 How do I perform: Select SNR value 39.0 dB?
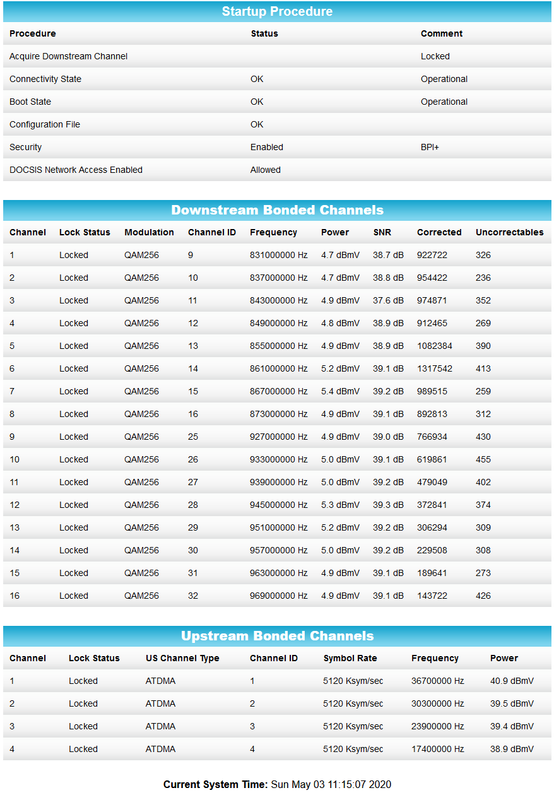click(x=388, y=437)
